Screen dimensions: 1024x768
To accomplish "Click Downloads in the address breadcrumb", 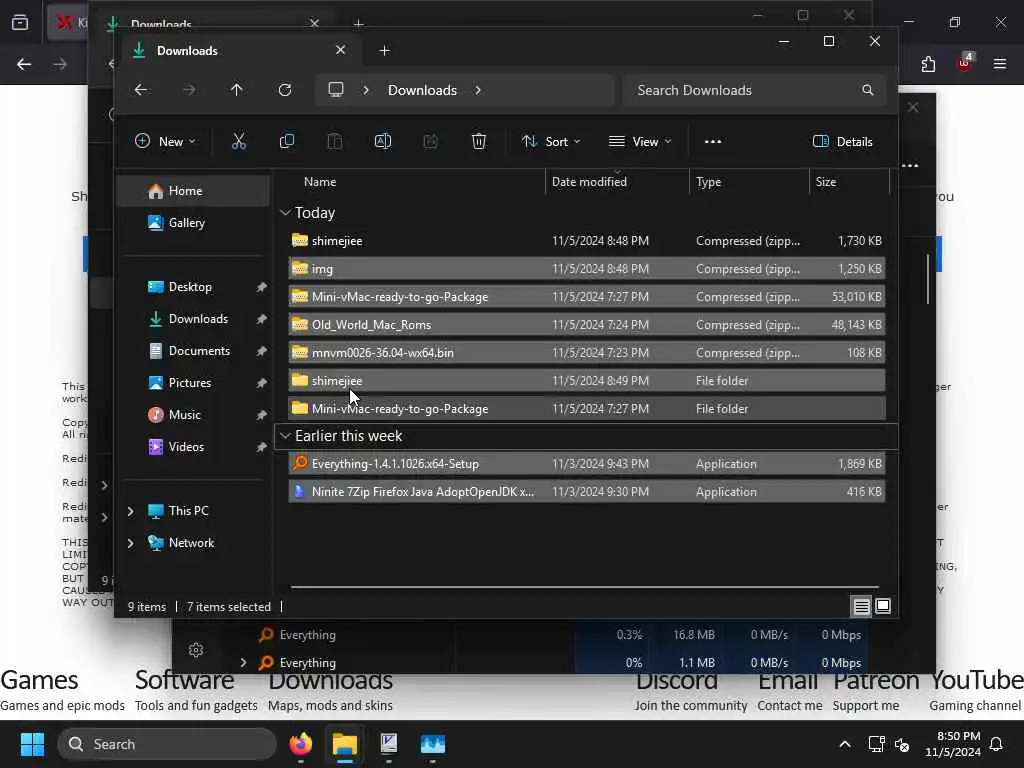I will click(x=423, y=90).
